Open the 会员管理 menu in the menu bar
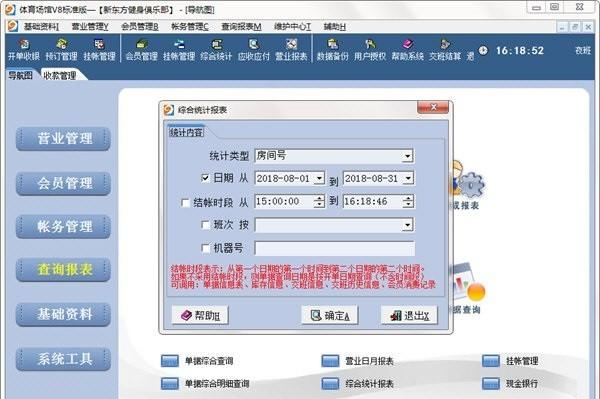Screen dimensions: 600x399 [x=140, y=27]
